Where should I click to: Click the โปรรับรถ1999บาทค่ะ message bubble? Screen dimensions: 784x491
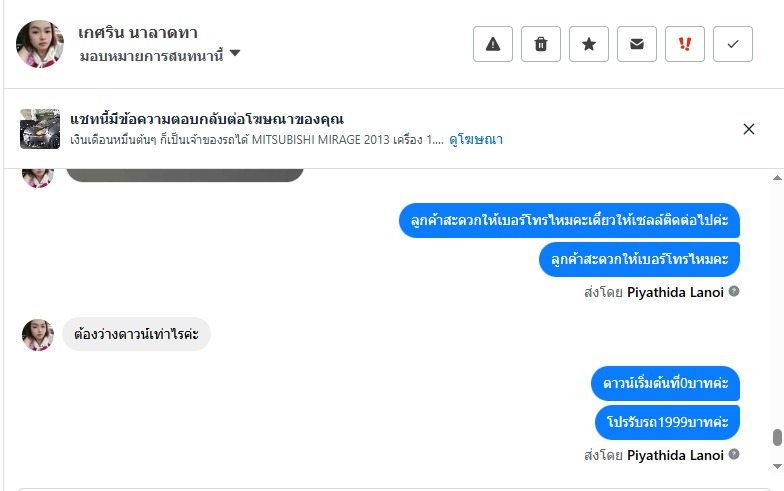pyautogui.click(x=667, y=422)
